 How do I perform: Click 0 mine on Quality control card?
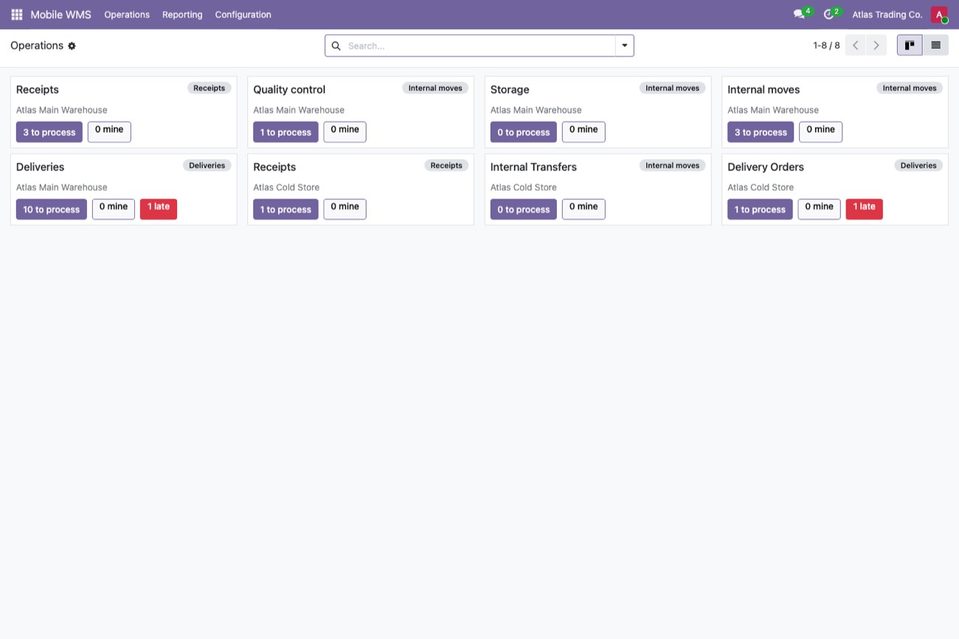click(x=345, y=131)
